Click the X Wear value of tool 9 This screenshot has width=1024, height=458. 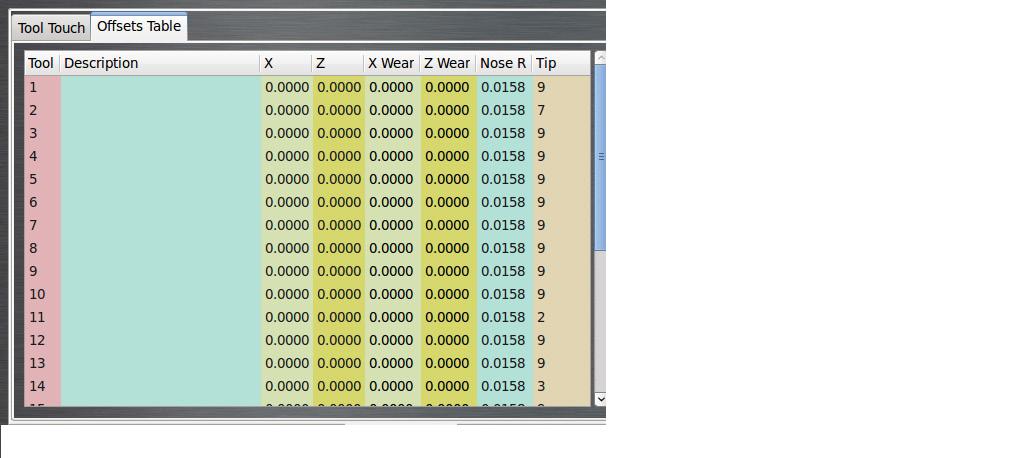click(392, 271)
